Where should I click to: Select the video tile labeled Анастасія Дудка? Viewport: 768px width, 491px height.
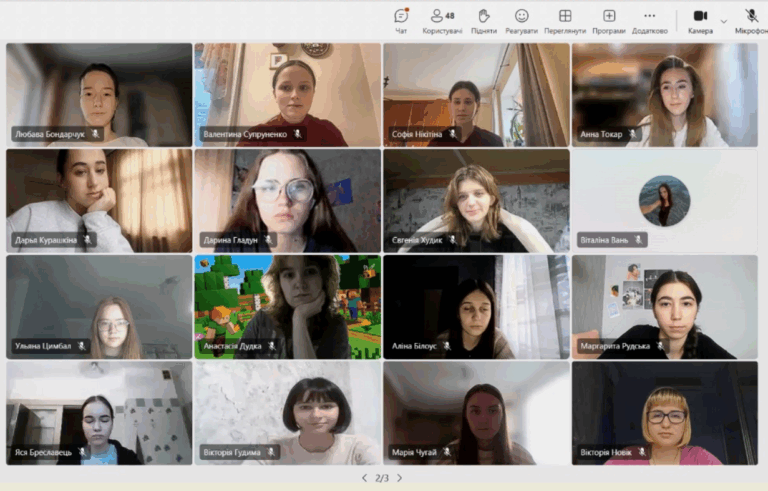pyautogui.click(x=287, y=305)
